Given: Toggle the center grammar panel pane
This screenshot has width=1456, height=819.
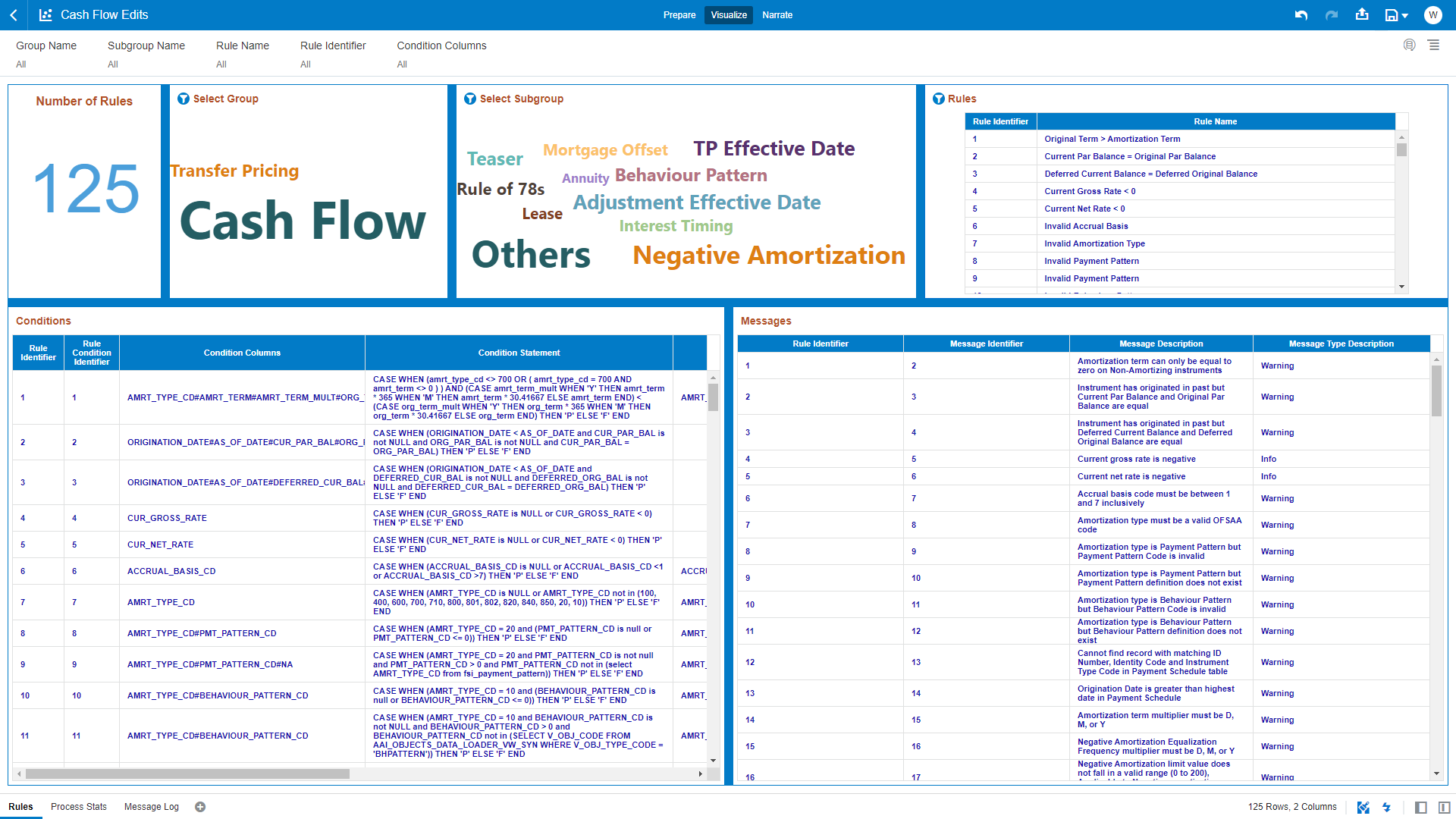Looking at the screenshot, I should 1444,807.
